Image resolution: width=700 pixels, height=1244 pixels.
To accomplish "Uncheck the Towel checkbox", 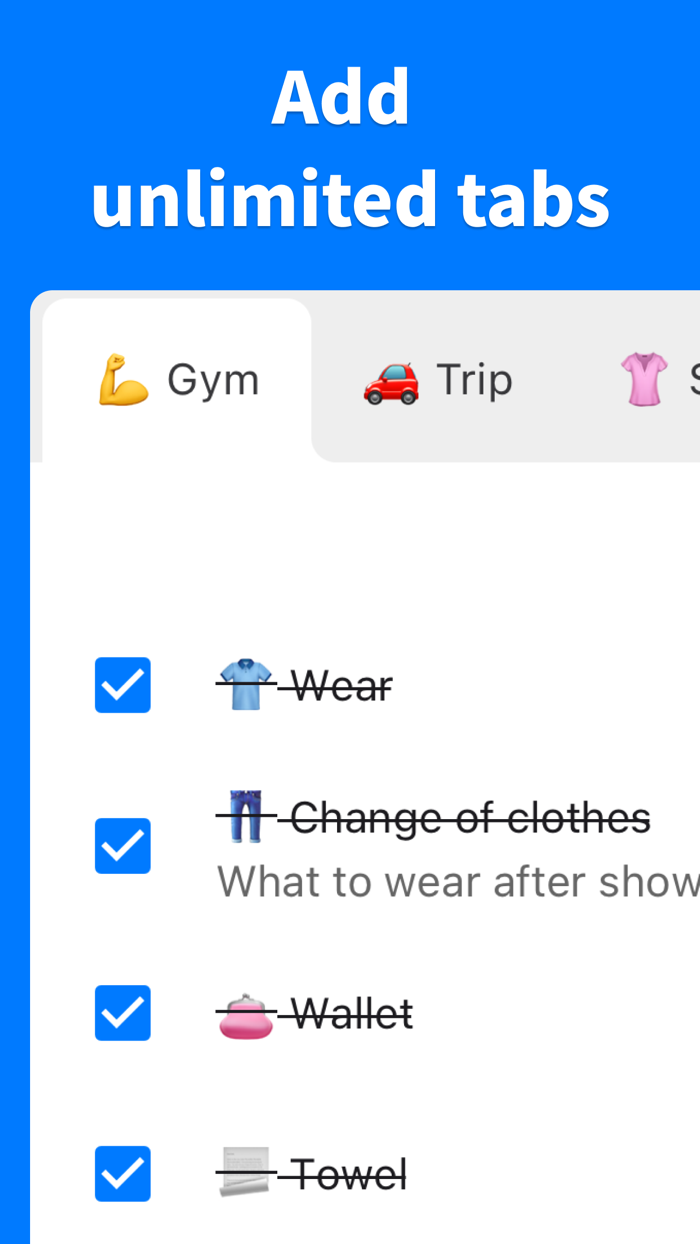I will [x=122, y=1173].
